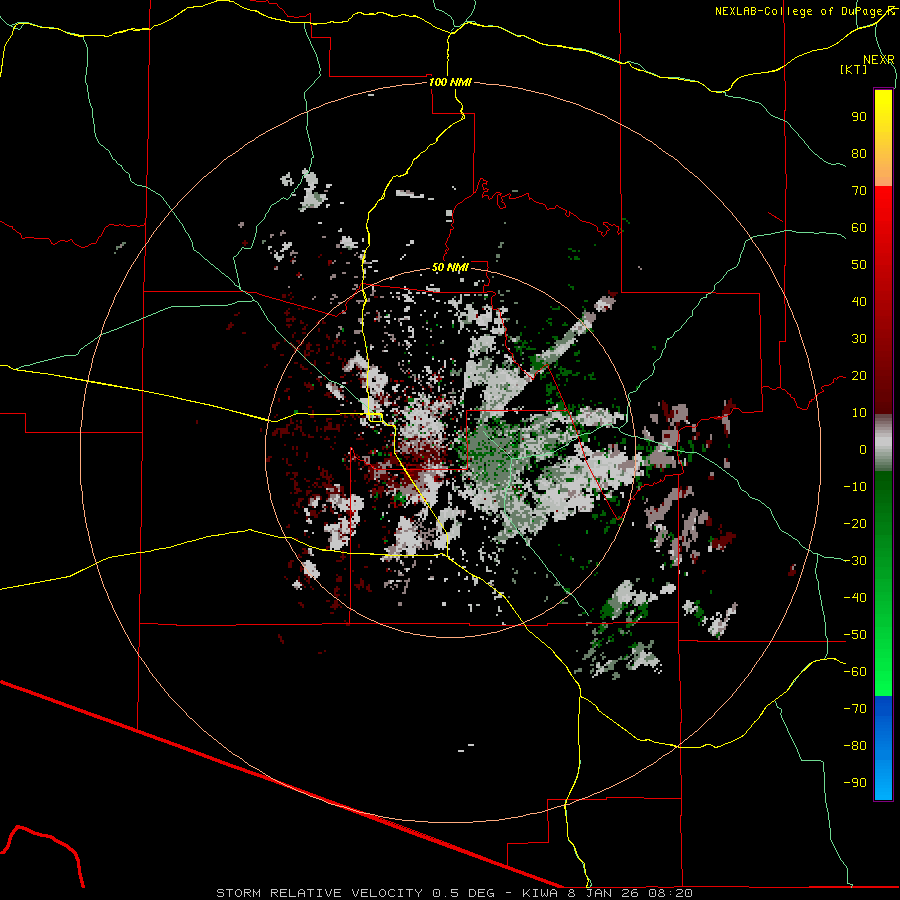Click the "20" value on velocity scale
Viewport: 900px width, 900px height.
click(859, 376)
